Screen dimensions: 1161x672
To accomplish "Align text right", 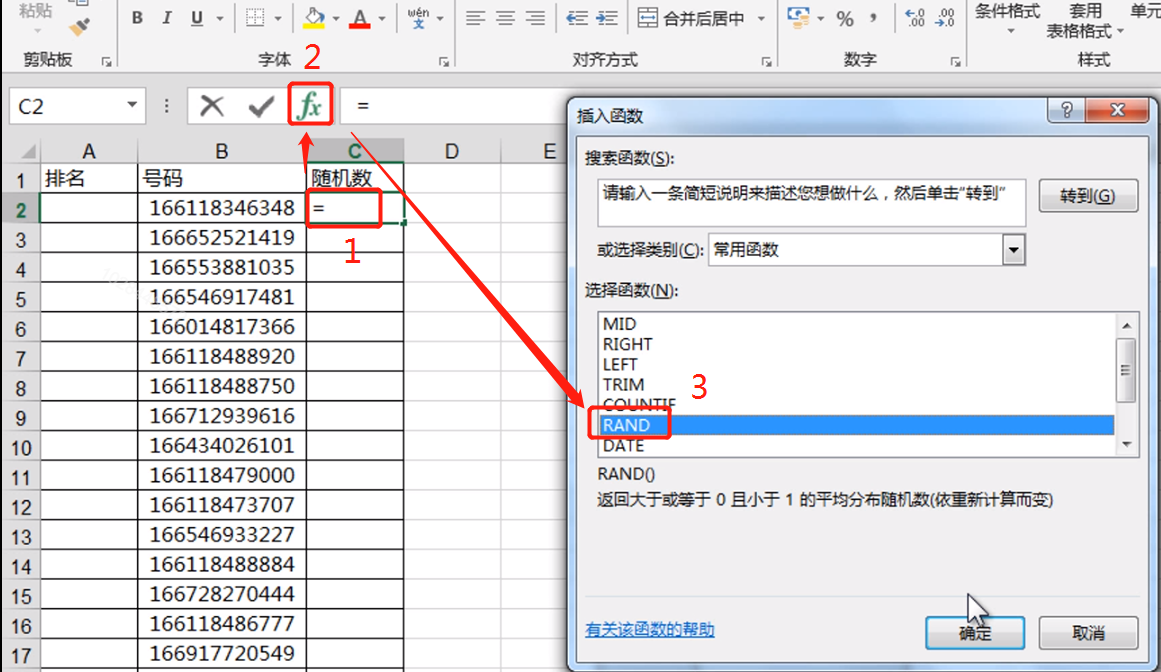I will click(x=535, y=18).
